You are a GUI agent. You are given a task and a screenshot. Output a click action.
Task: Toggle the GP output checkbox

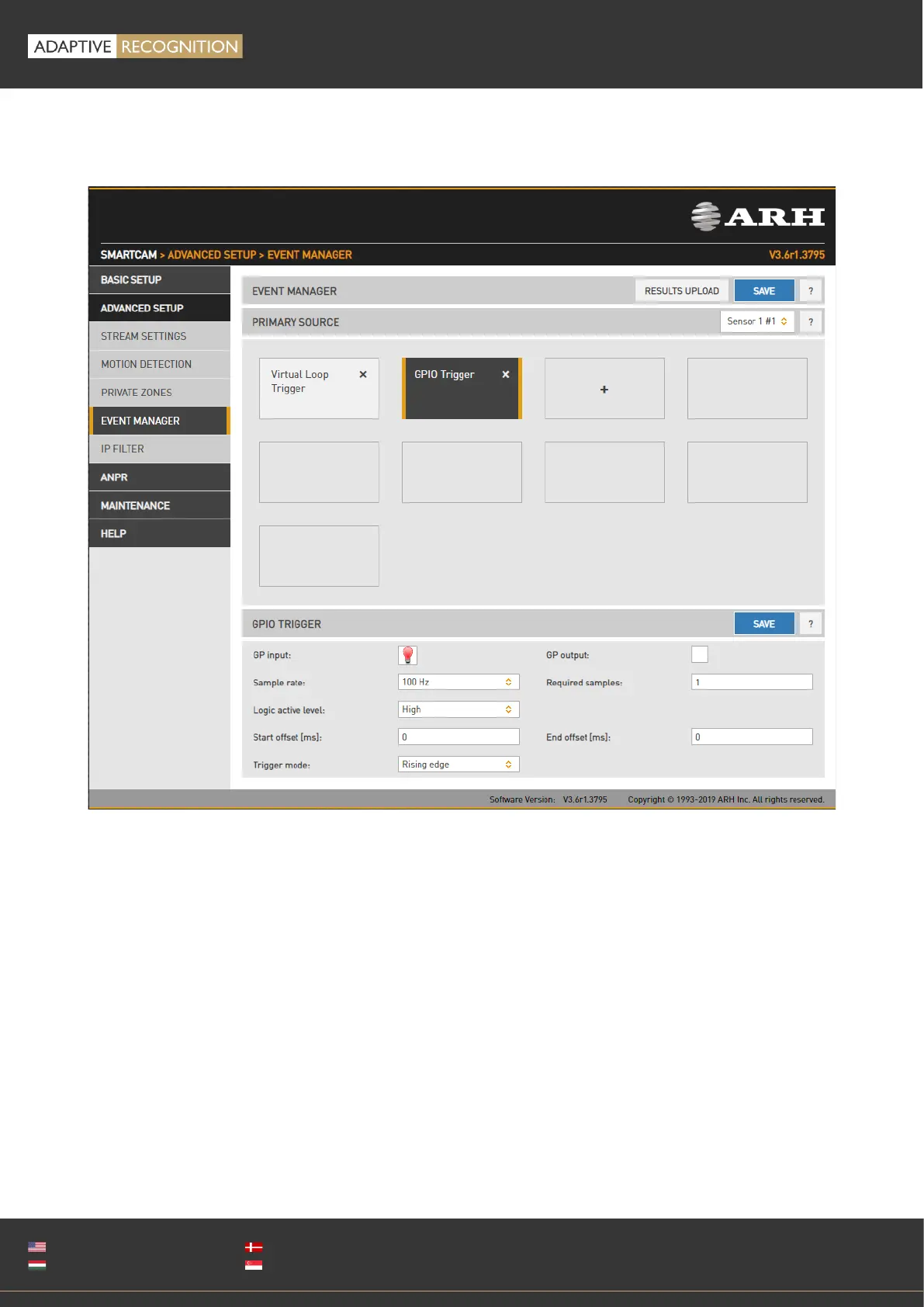(x=700, y=654)
